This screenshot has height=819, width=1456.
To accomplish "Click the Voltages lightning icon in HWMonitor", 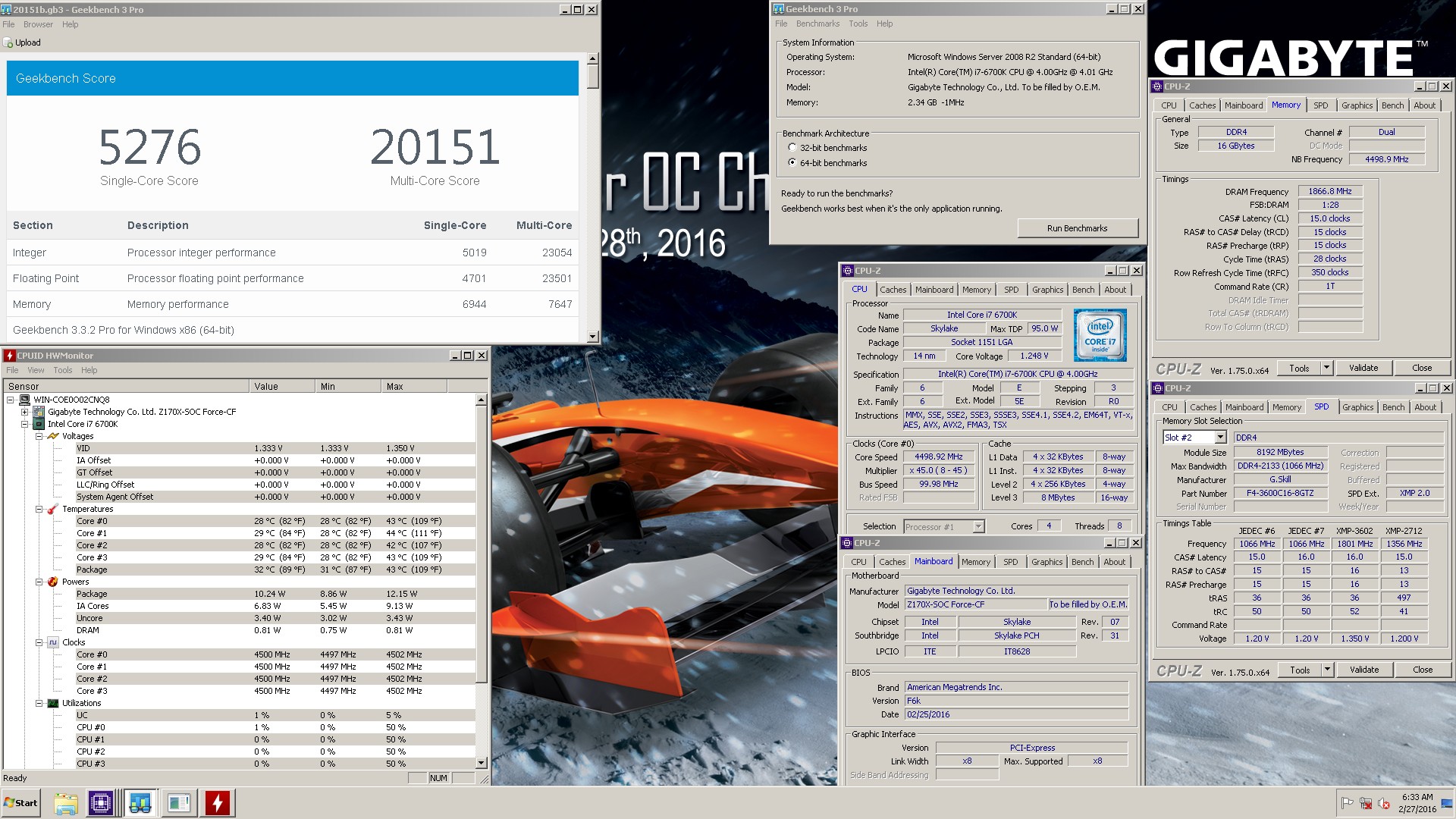I will (x=52, y=436).
